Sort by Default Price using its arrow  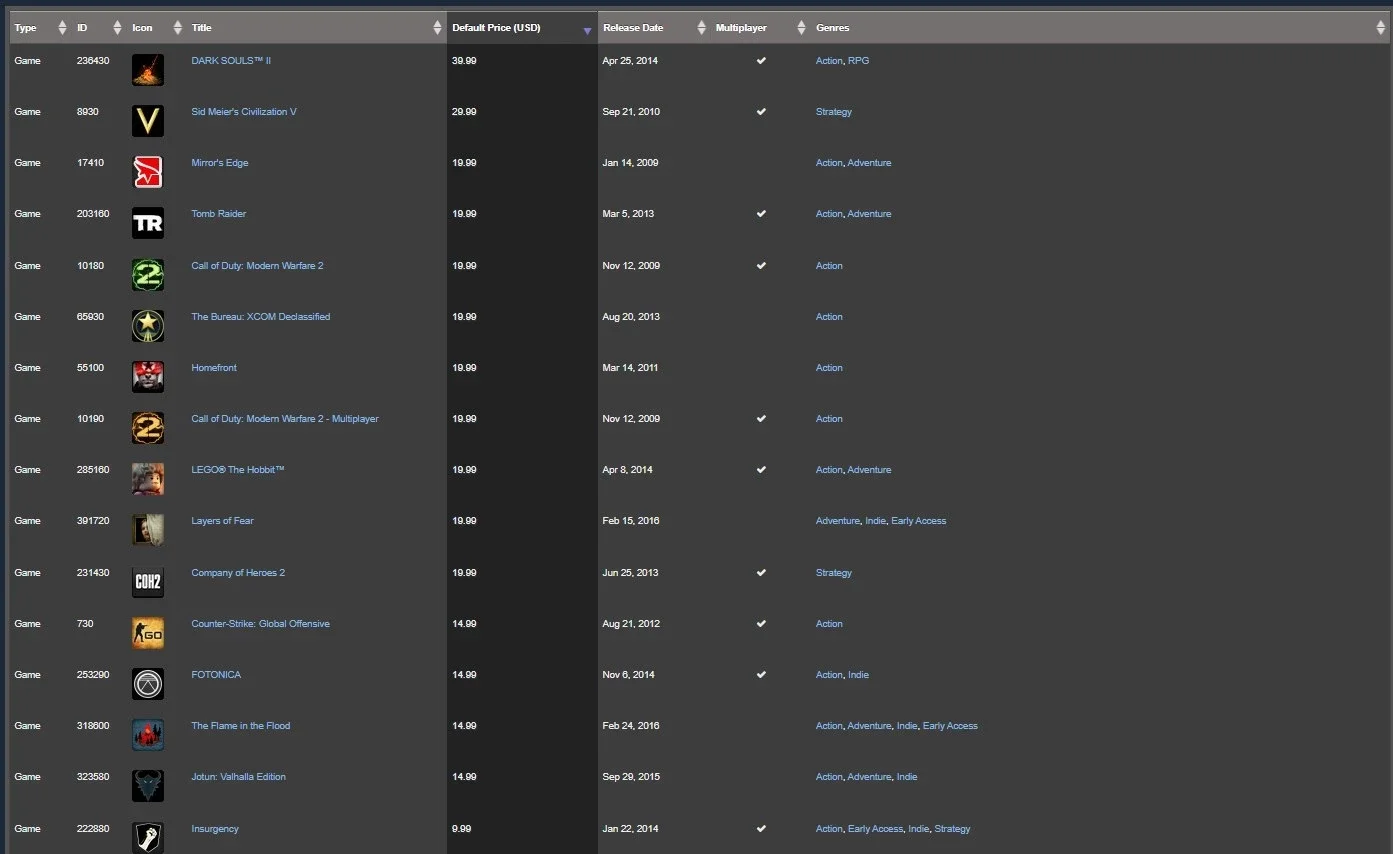click(x=587, y=31)
